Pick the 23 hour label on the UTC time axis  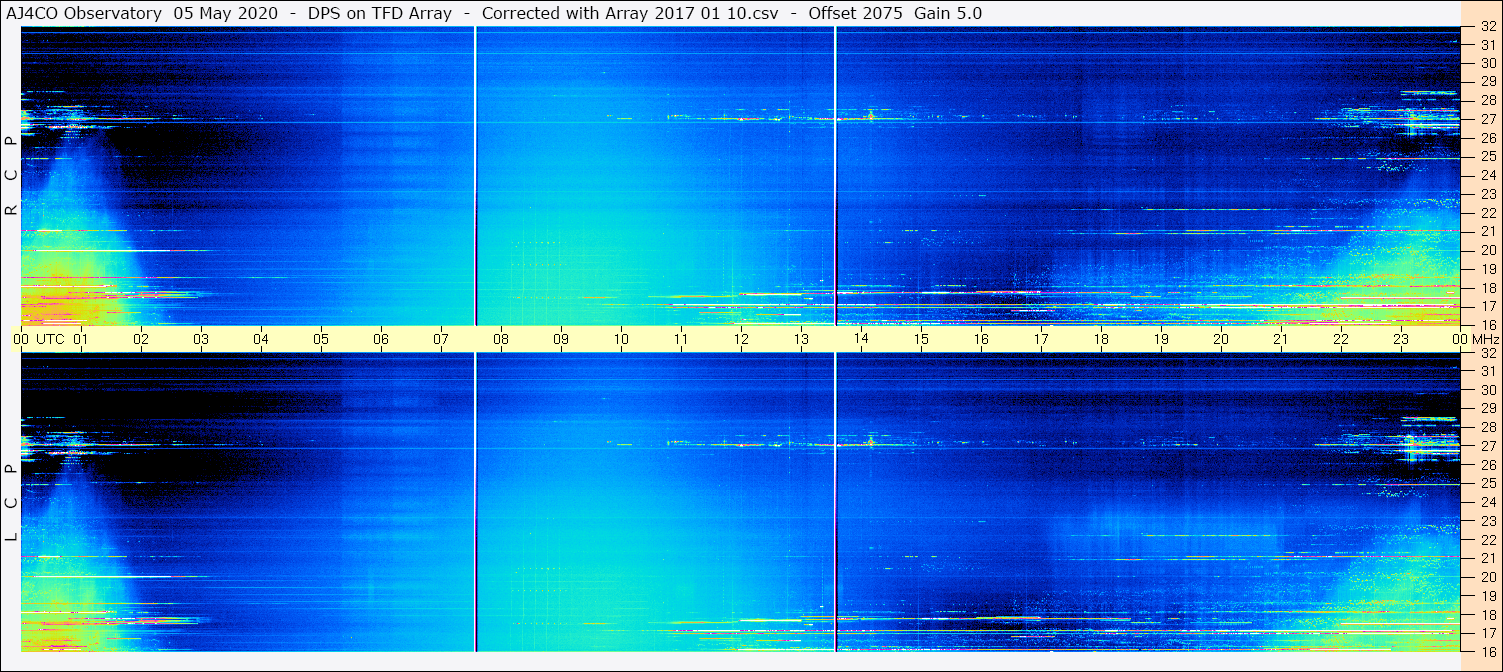click(x=1401, y=339)
